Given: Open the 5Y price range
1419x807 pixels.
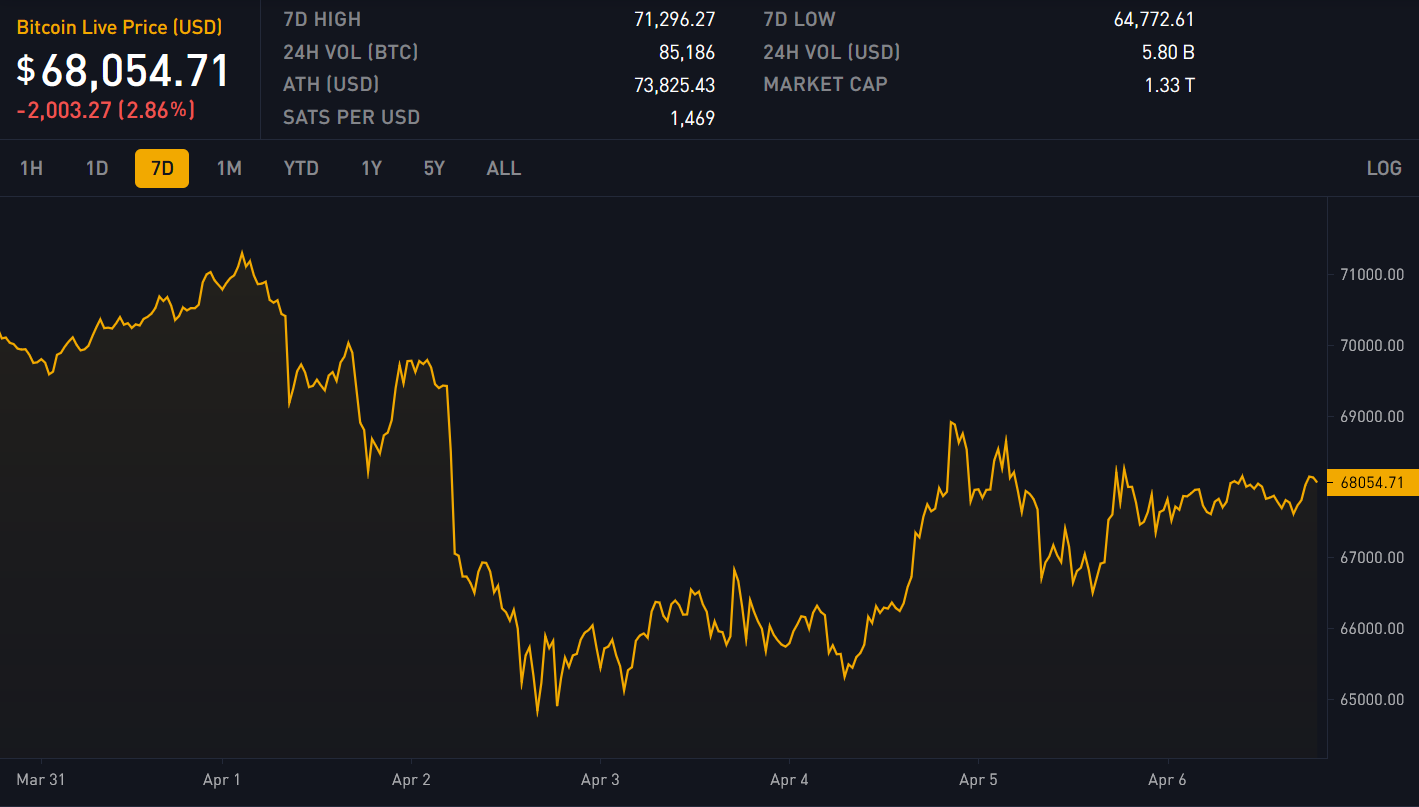Looking at the screenshot, I should (434, 168).
